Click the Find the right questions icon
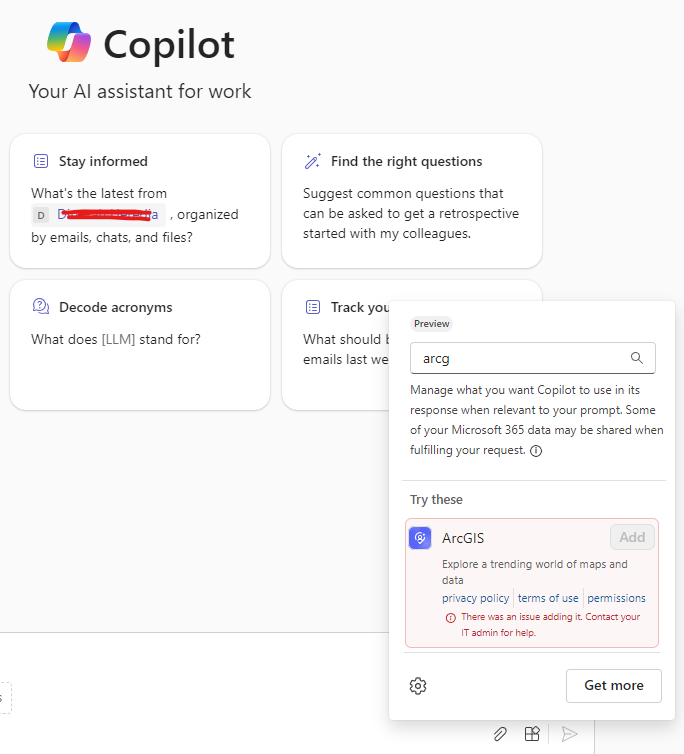The height and width of the screenshot is (754, 684). [313, 161]
